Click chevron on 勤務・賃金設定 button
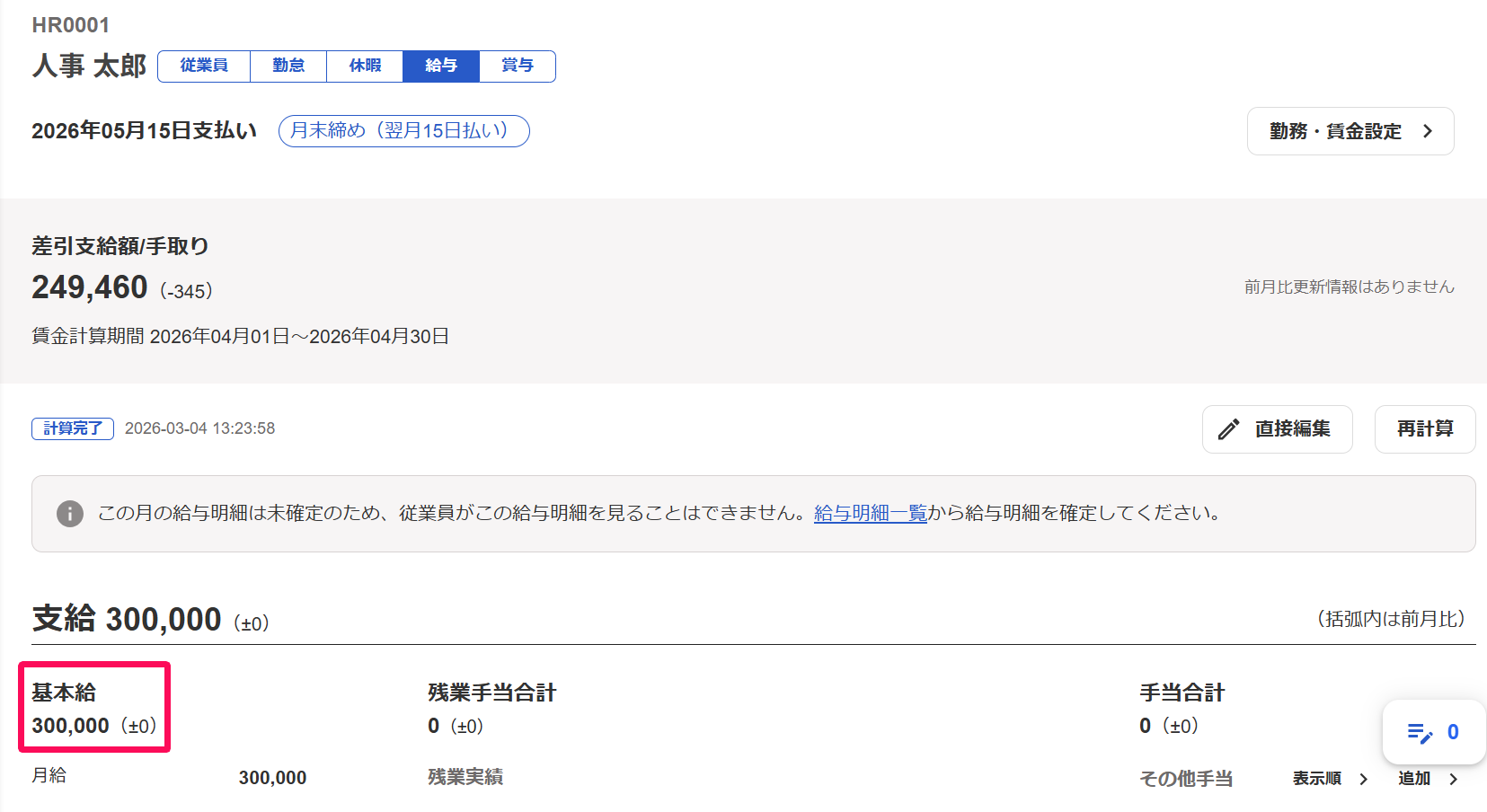 coord(1428,131)
